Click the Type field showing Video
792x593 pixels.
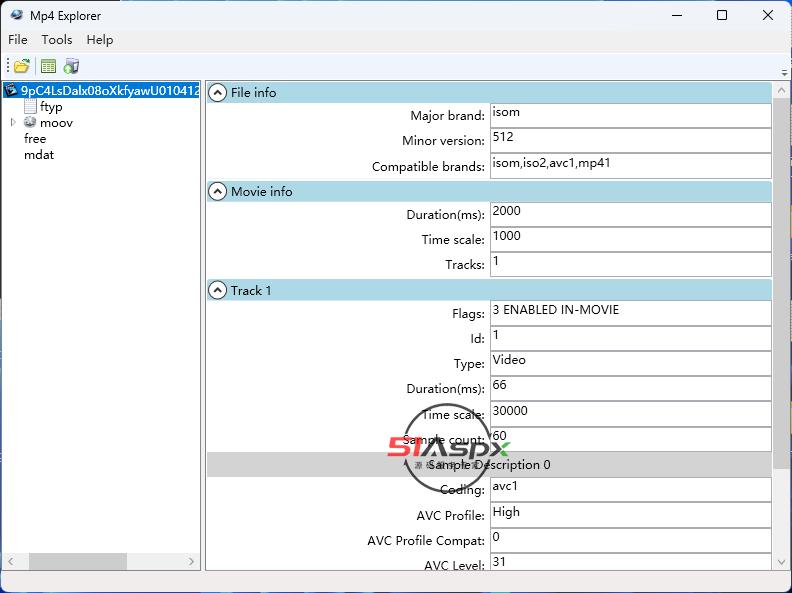coord(630,363)
